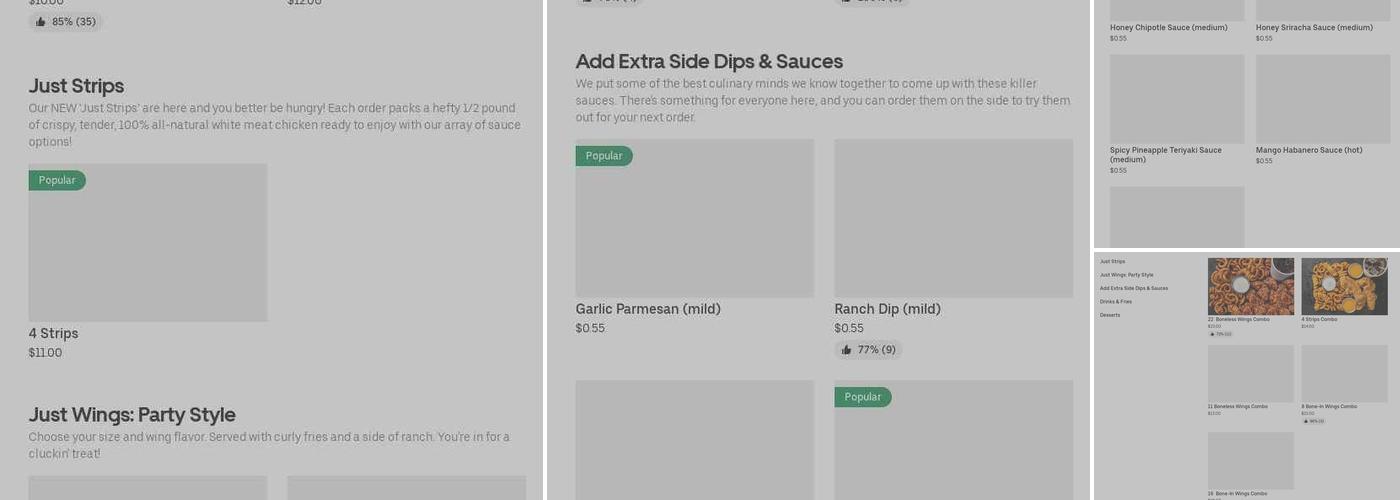Click the thumbs-up icon on Ranch Dip rating

(x=846, y=350)
